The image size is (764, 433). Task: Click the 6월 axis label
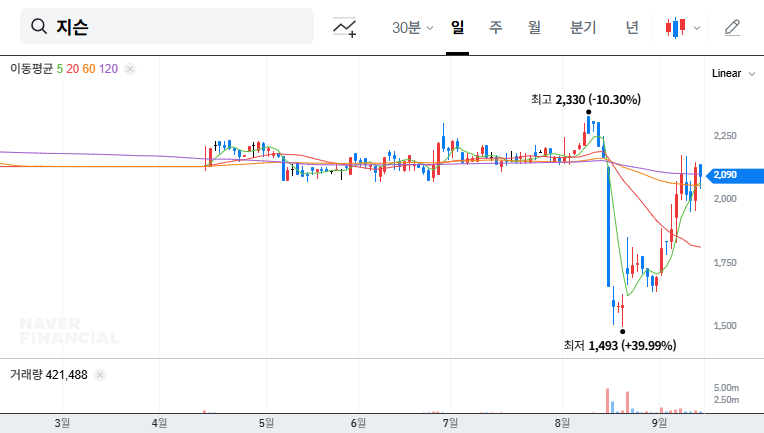(x=358, y=423)
